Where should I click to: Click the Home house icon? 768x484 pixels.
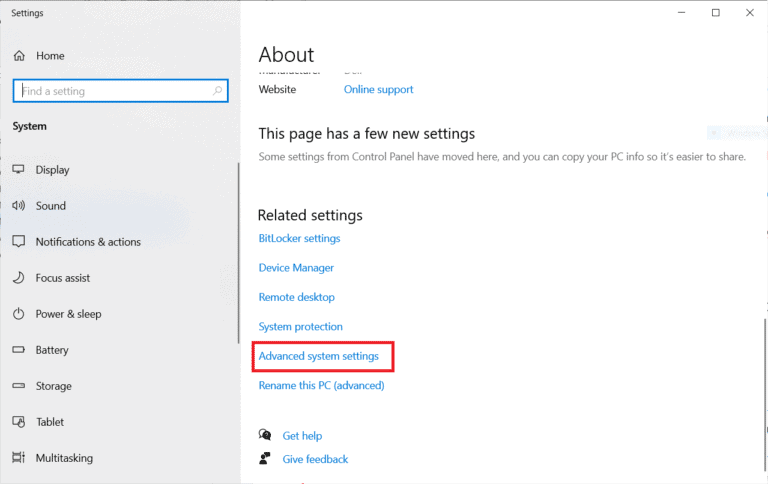pos(19,56)
